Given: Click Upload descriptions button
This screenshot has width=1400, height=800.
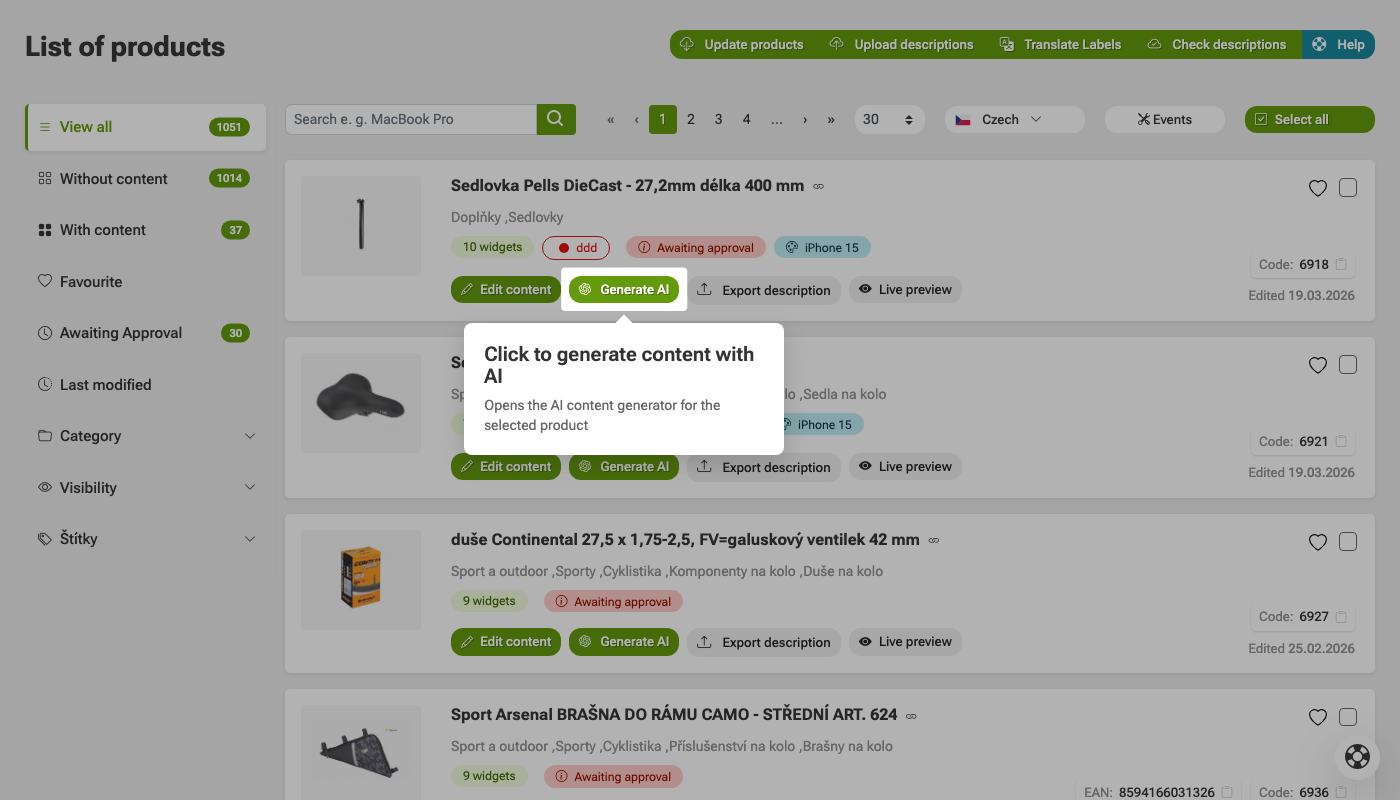Looking at the screenshot, I should [902, 44].
